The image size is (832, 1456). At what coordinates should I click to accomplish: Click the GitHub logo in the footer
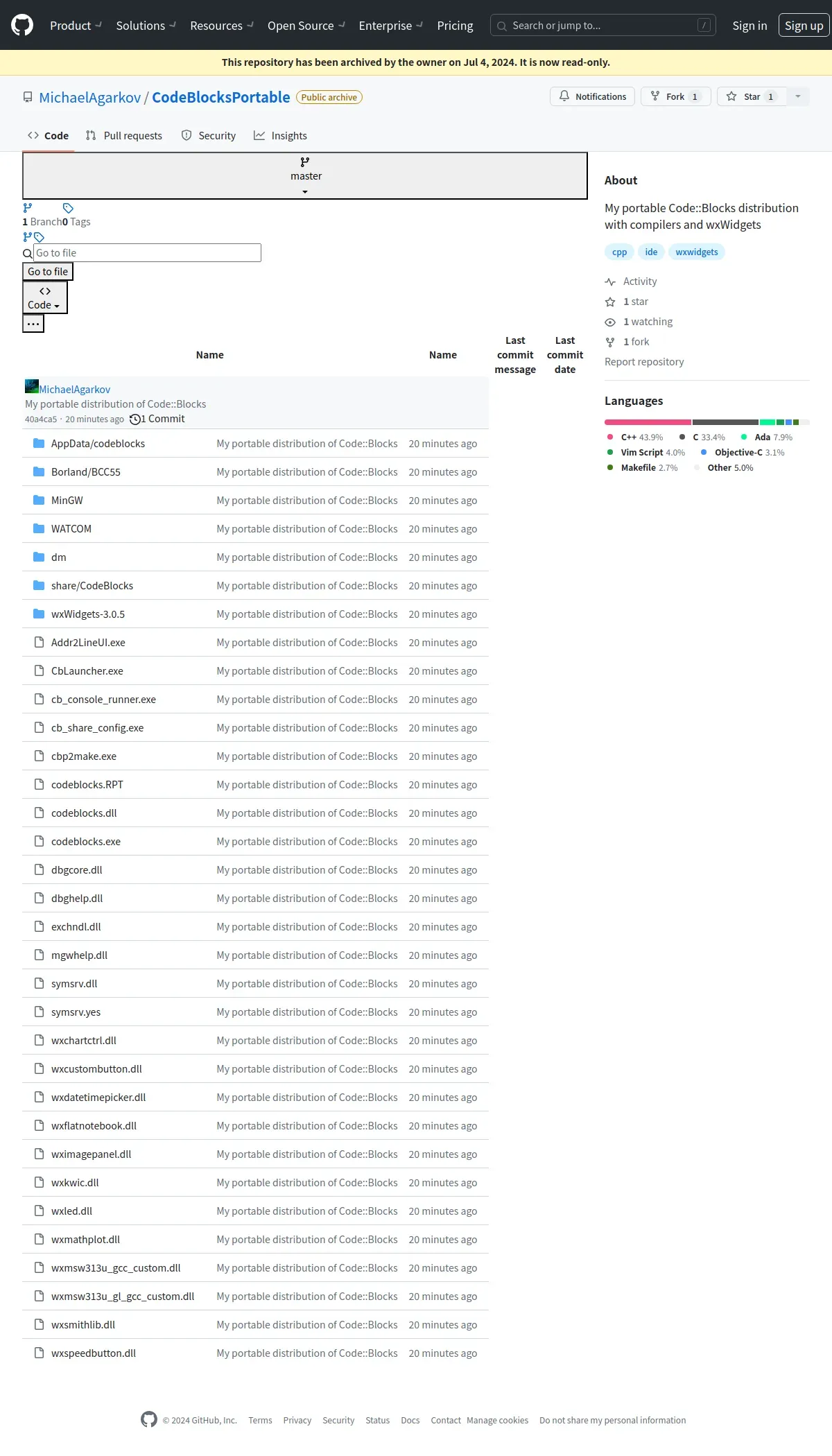click(148, 1419)
